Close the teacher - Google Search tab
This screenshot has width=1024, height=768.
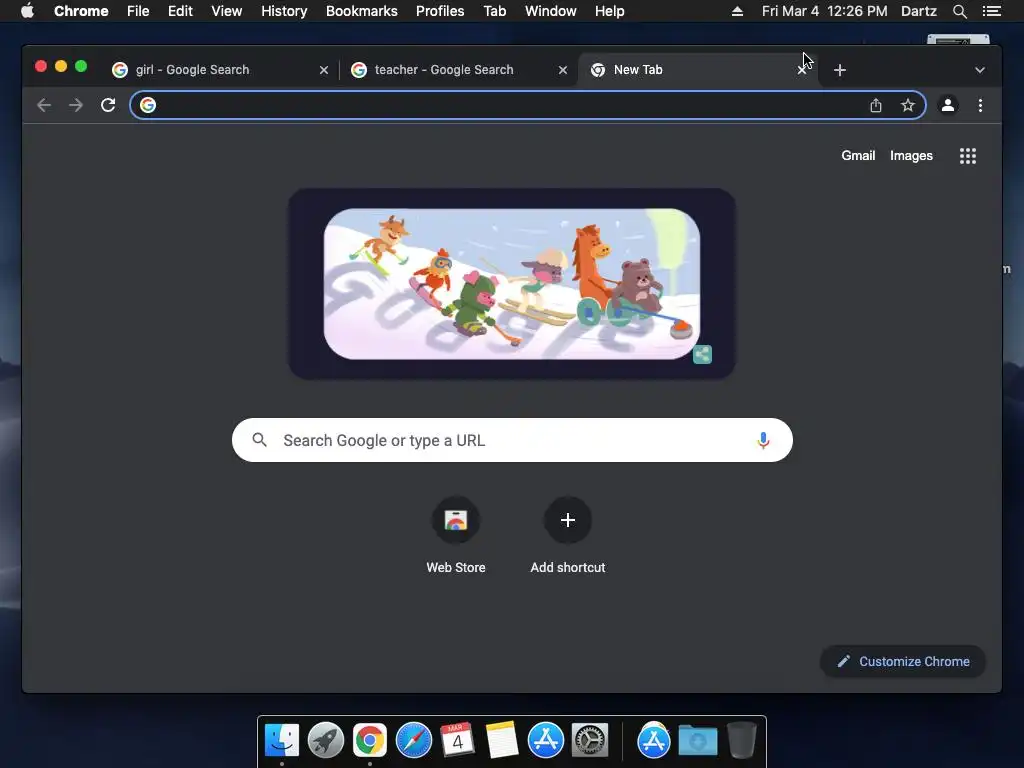pyautogui.click(x=562, y=70)
